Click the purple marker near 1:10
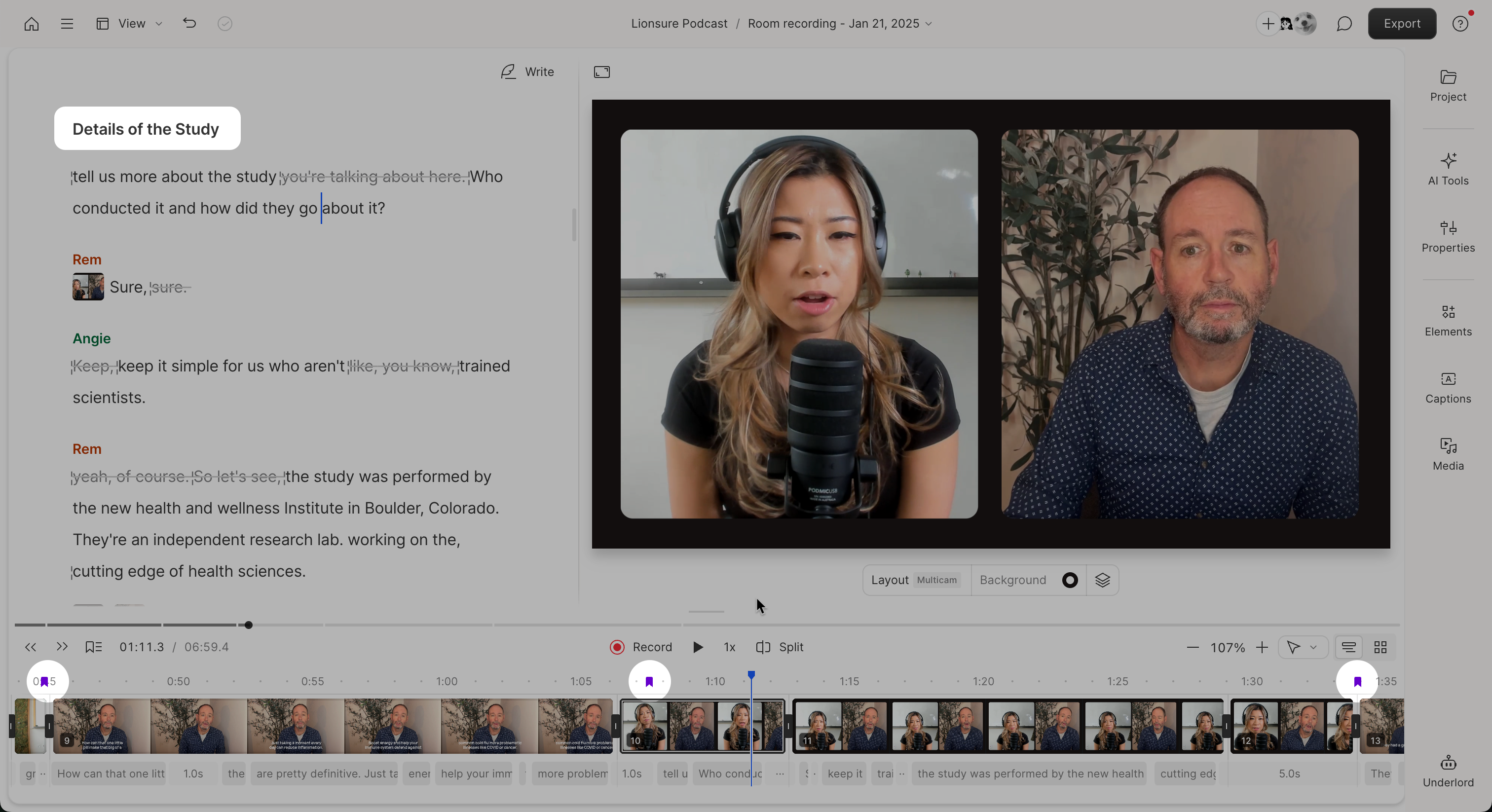This screenshot has height=812, width=1492. coord(649,681)
